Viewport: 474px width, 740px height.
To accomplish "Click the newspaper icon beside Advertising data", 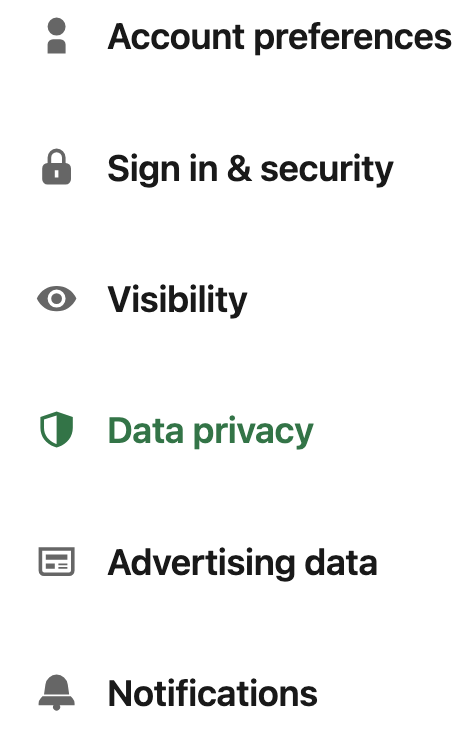I will [57, 562].
